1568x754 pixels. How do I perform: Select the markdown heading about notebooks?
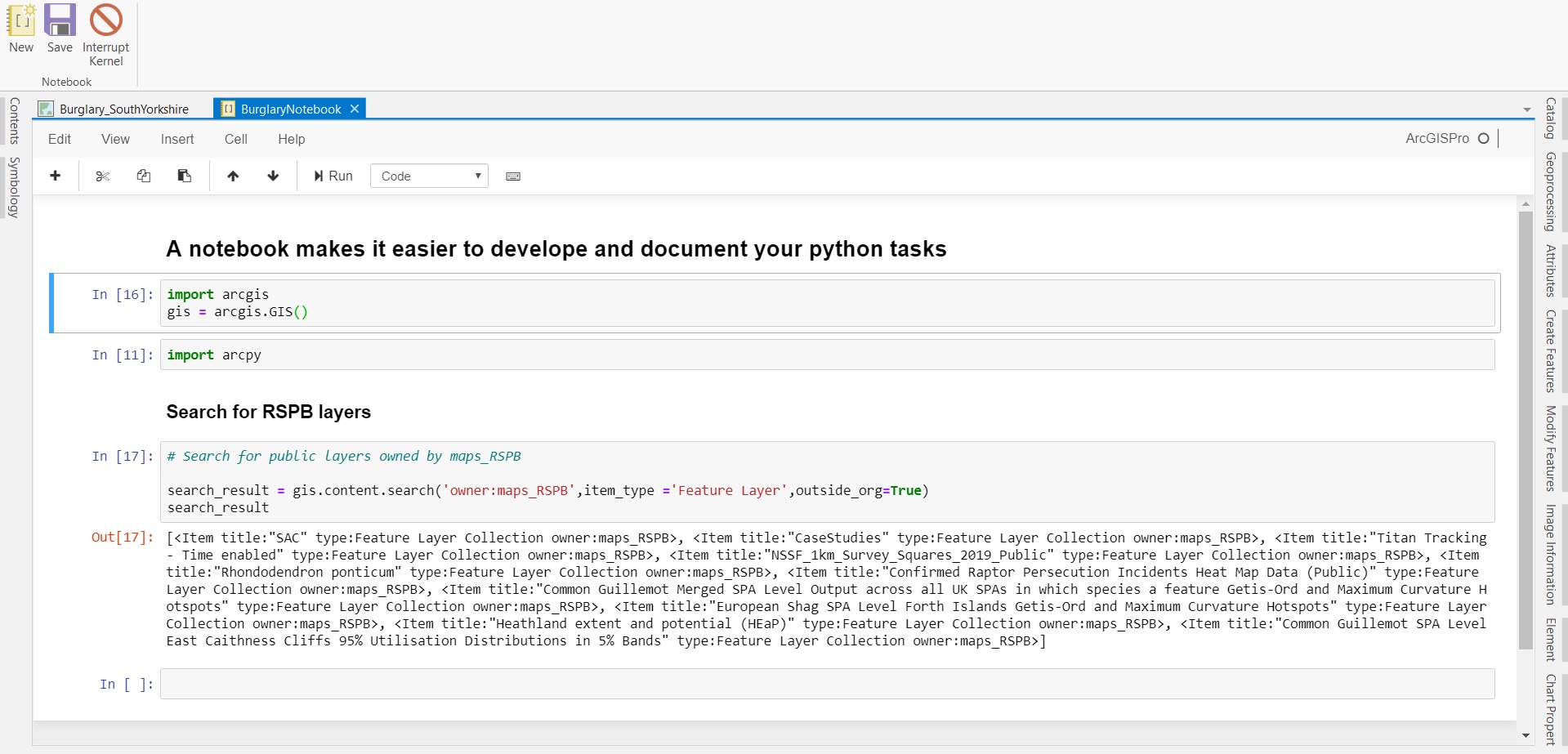556,249
